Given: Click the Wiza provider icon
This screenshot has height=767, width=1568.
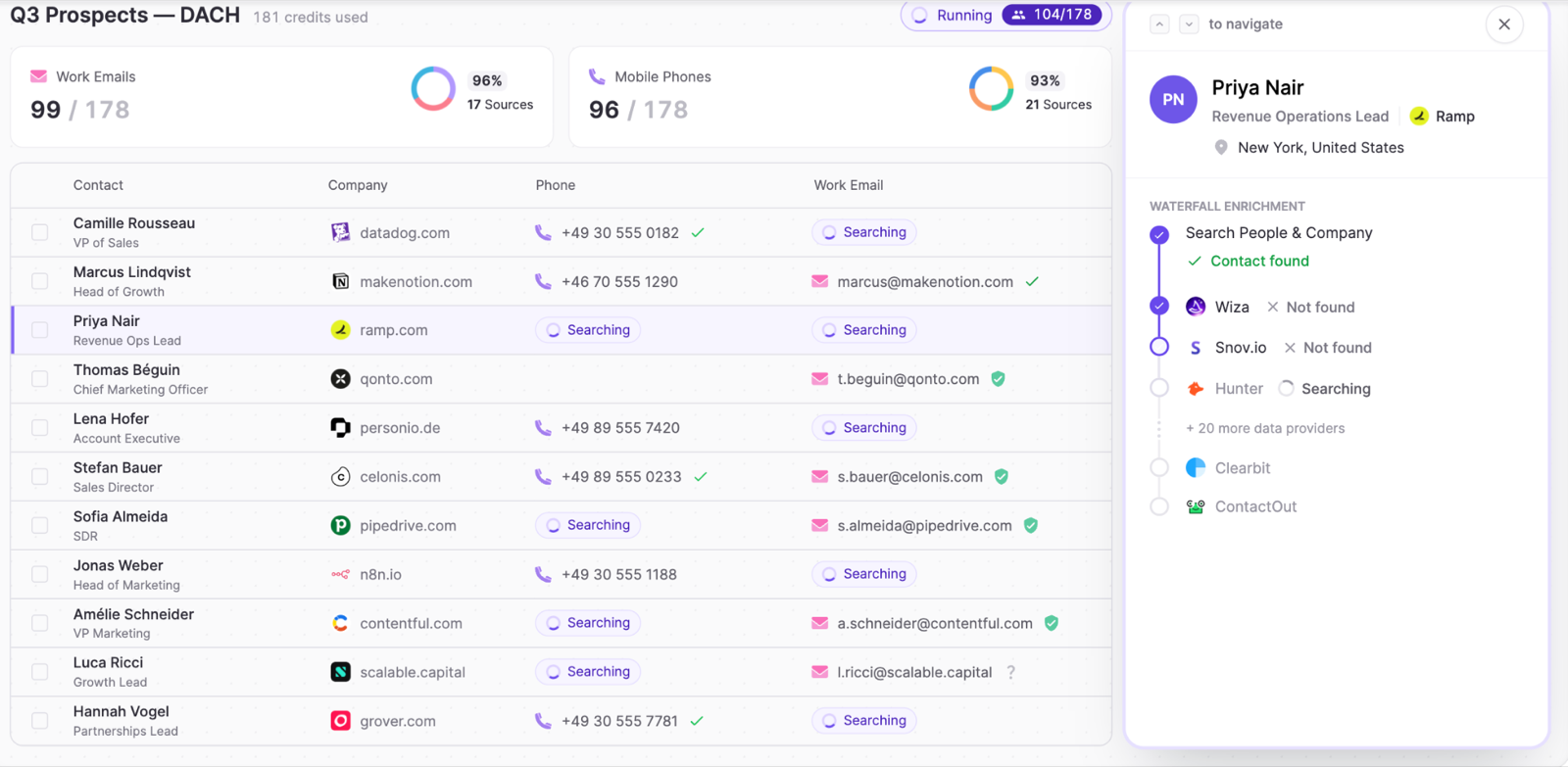Looking at the screenshot, I should (x=1196, y=307).
